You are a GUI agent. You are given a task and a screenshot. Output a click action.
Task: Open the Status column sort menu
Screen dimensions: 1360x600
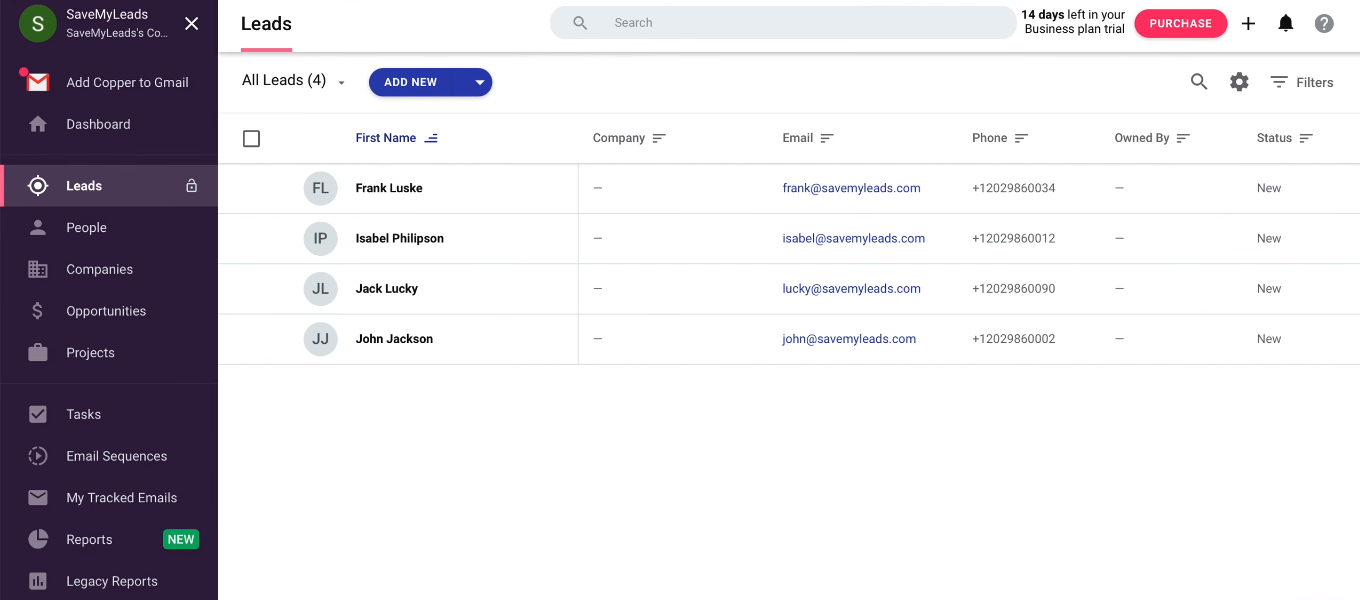(x=1306, y=138)
